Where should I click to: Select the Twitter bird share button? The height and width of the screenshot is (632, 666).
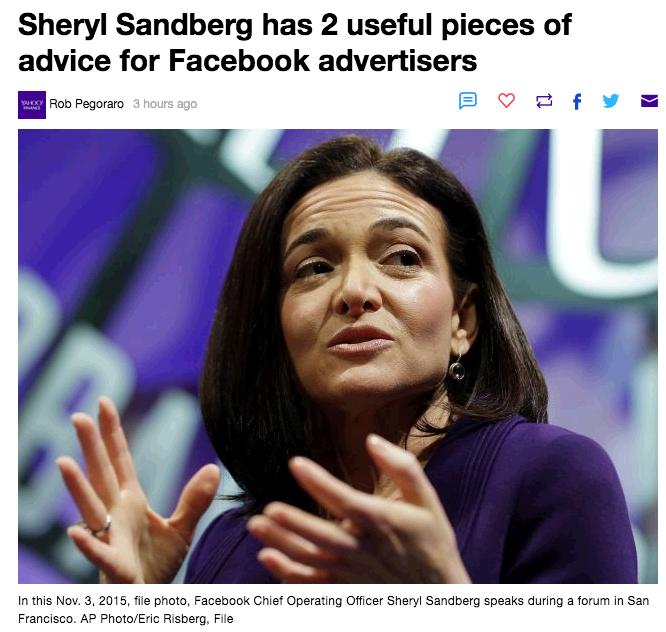pyautogui.click(x=611, y=101)
